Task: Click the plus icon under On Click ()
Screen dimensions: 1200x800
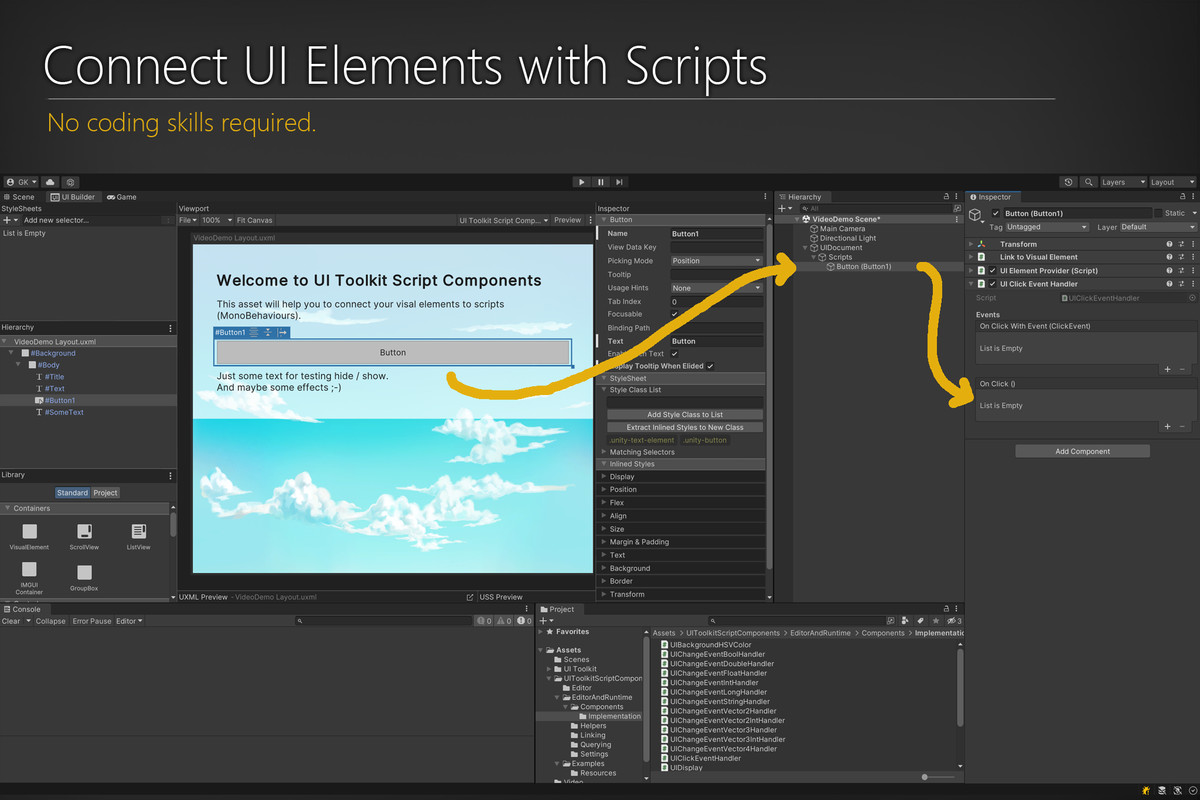Action: [x=1167, y=427]
